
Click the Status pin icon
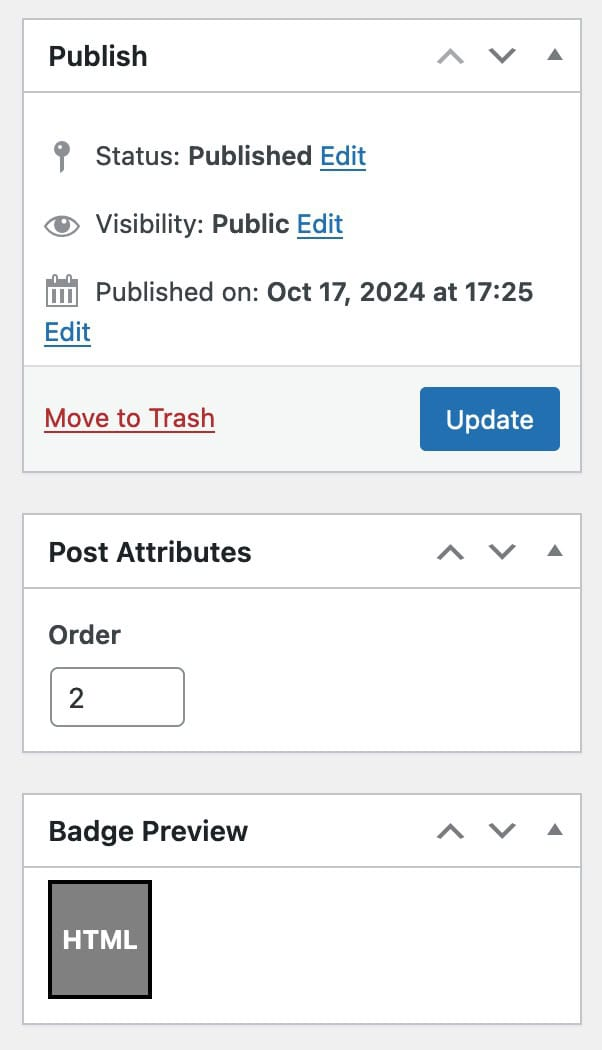[x=62, y=157]
